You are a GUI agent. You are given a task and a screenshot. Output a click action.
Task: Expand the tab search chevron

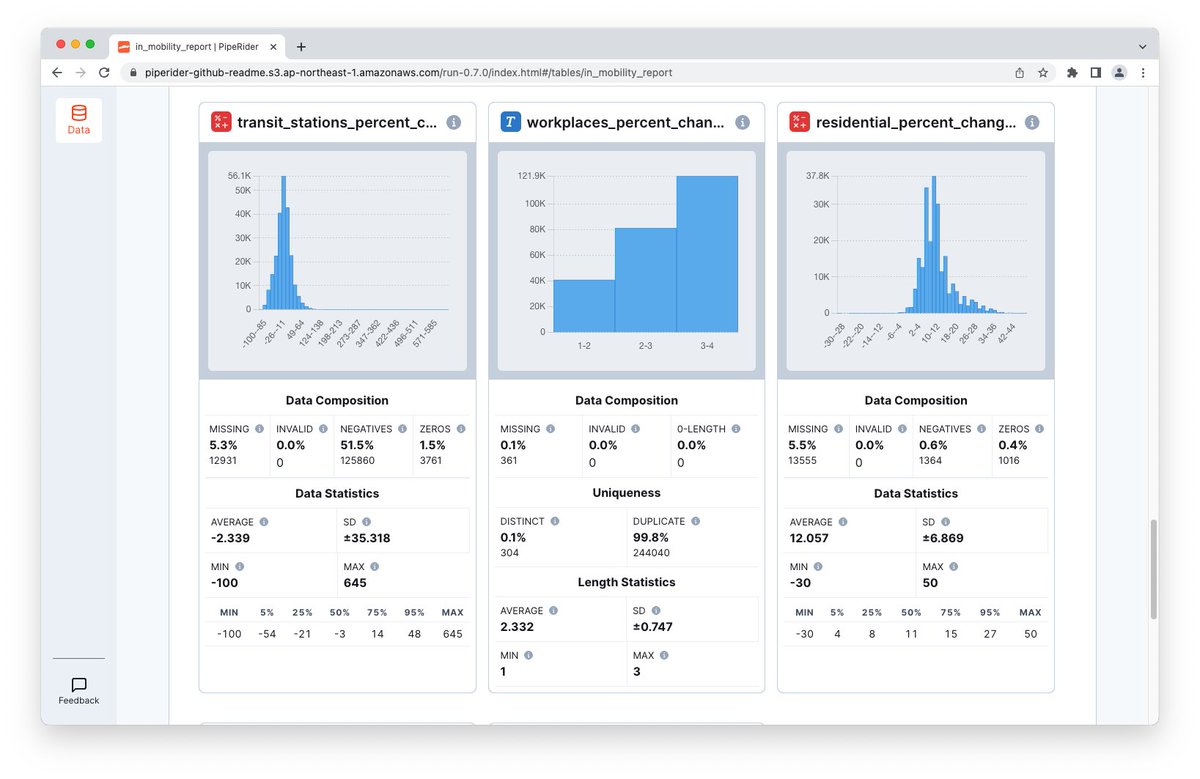click(1142, 47)
